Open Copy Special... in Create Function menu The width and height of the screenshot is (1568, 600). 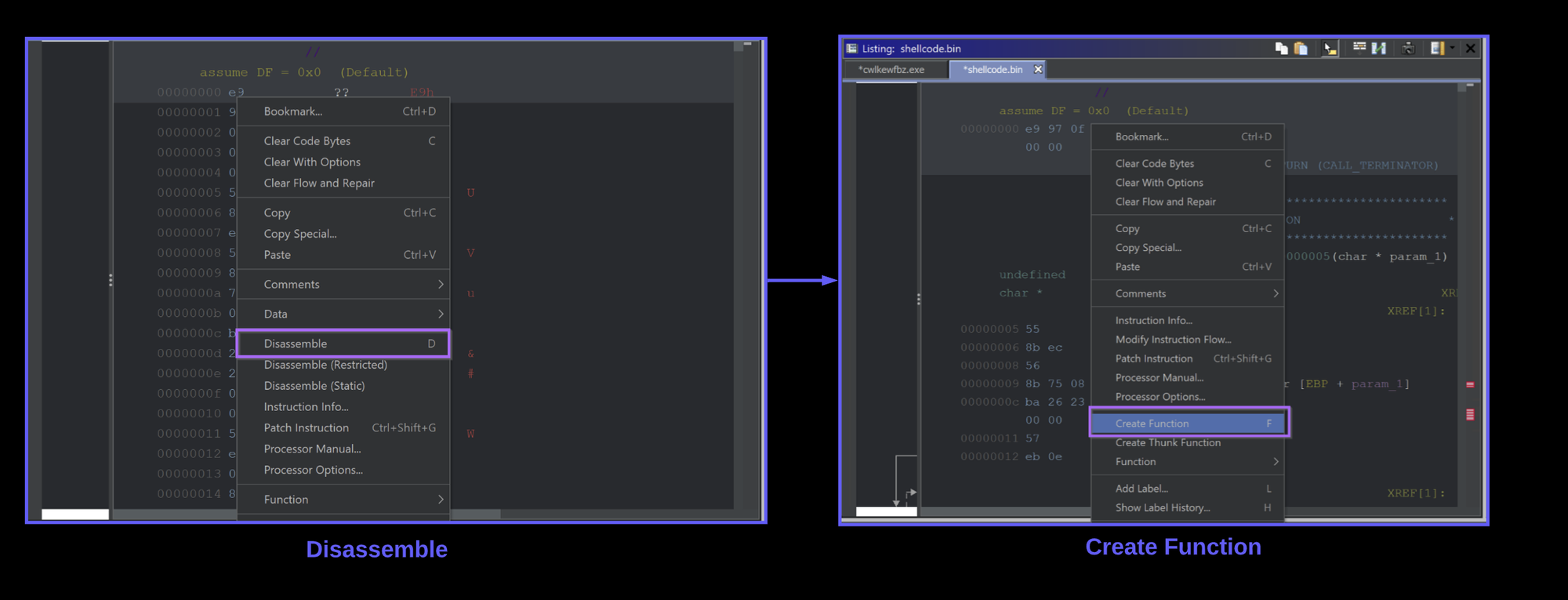click(1188, 248)
